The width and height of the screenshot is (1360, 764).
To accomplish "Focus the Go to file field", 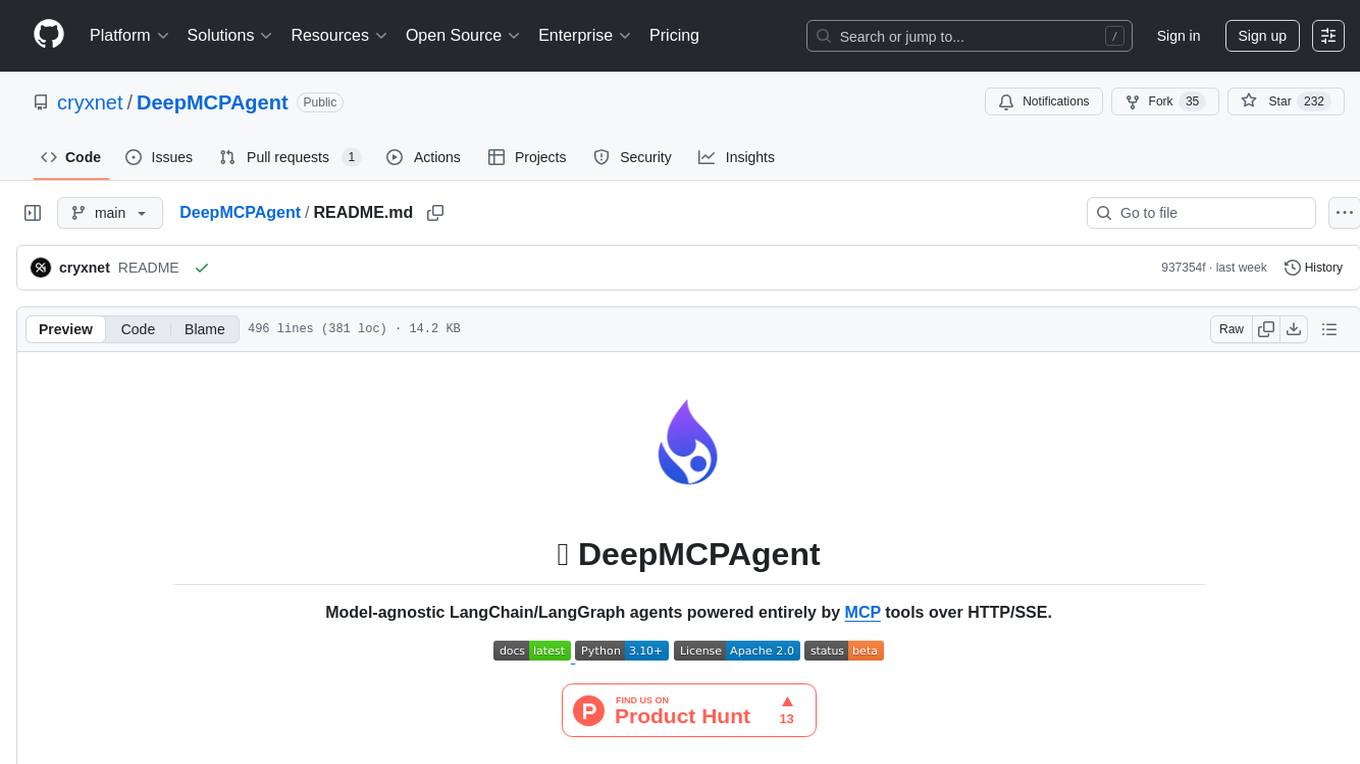I will pos(1201,213).
